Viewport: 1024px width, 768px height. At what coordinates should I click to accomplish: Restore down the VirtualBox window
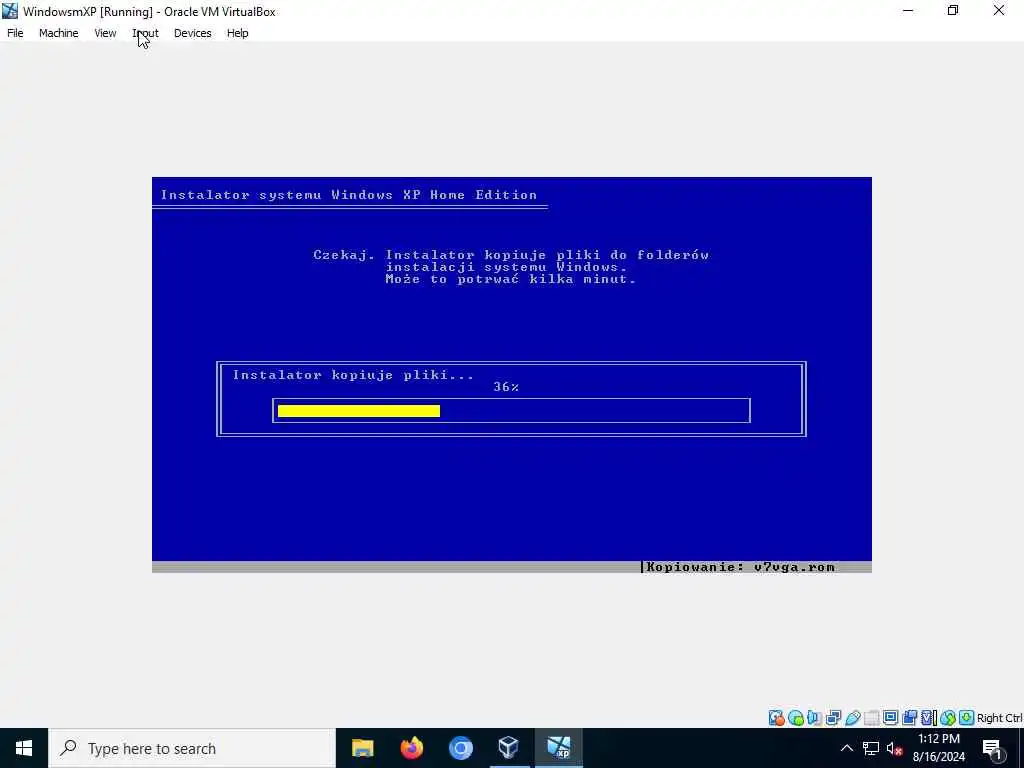point(953,11)
